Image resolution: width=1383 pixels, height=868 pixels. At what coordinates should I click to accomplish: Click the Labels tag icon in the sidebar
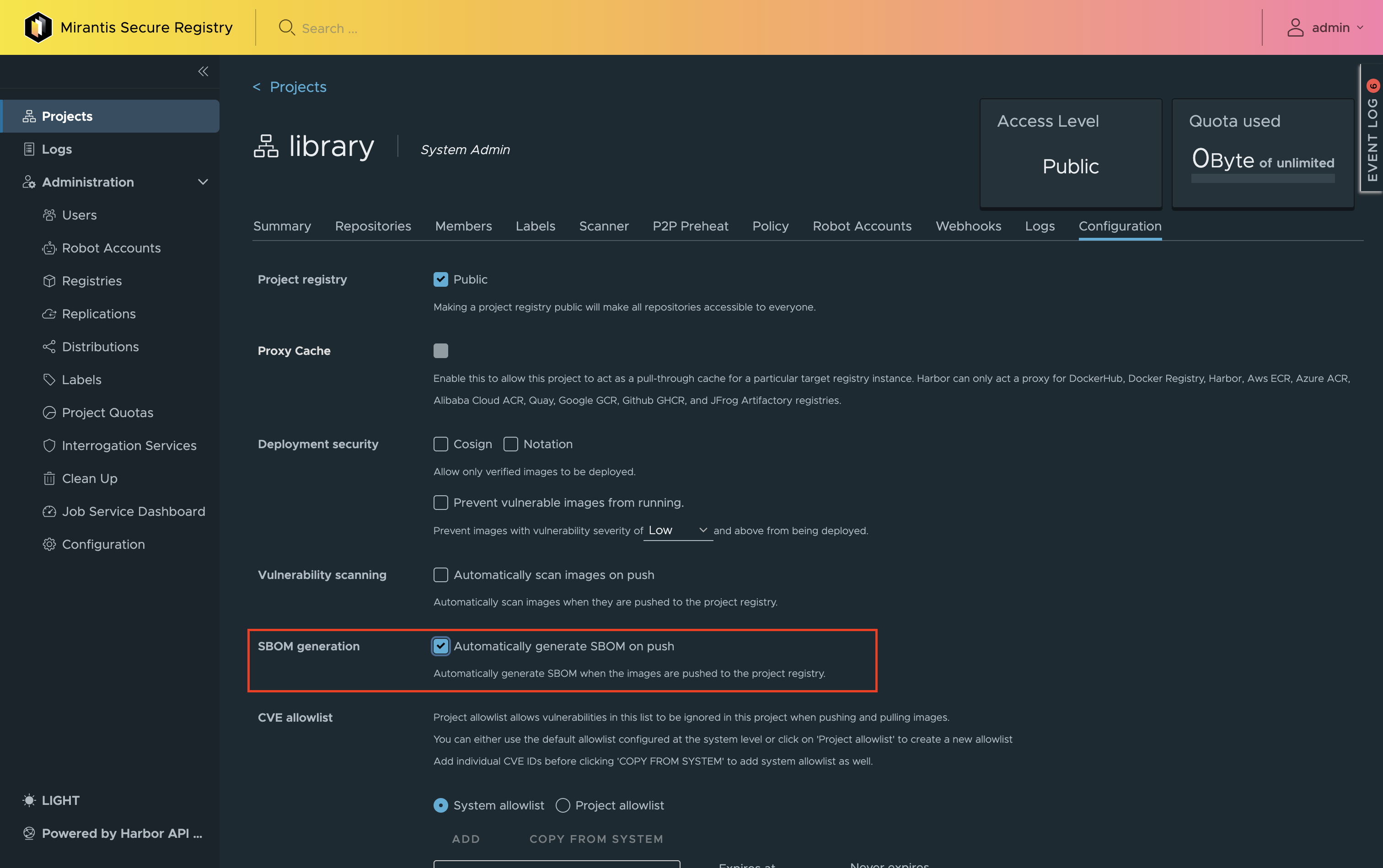(x=49, y=380)
